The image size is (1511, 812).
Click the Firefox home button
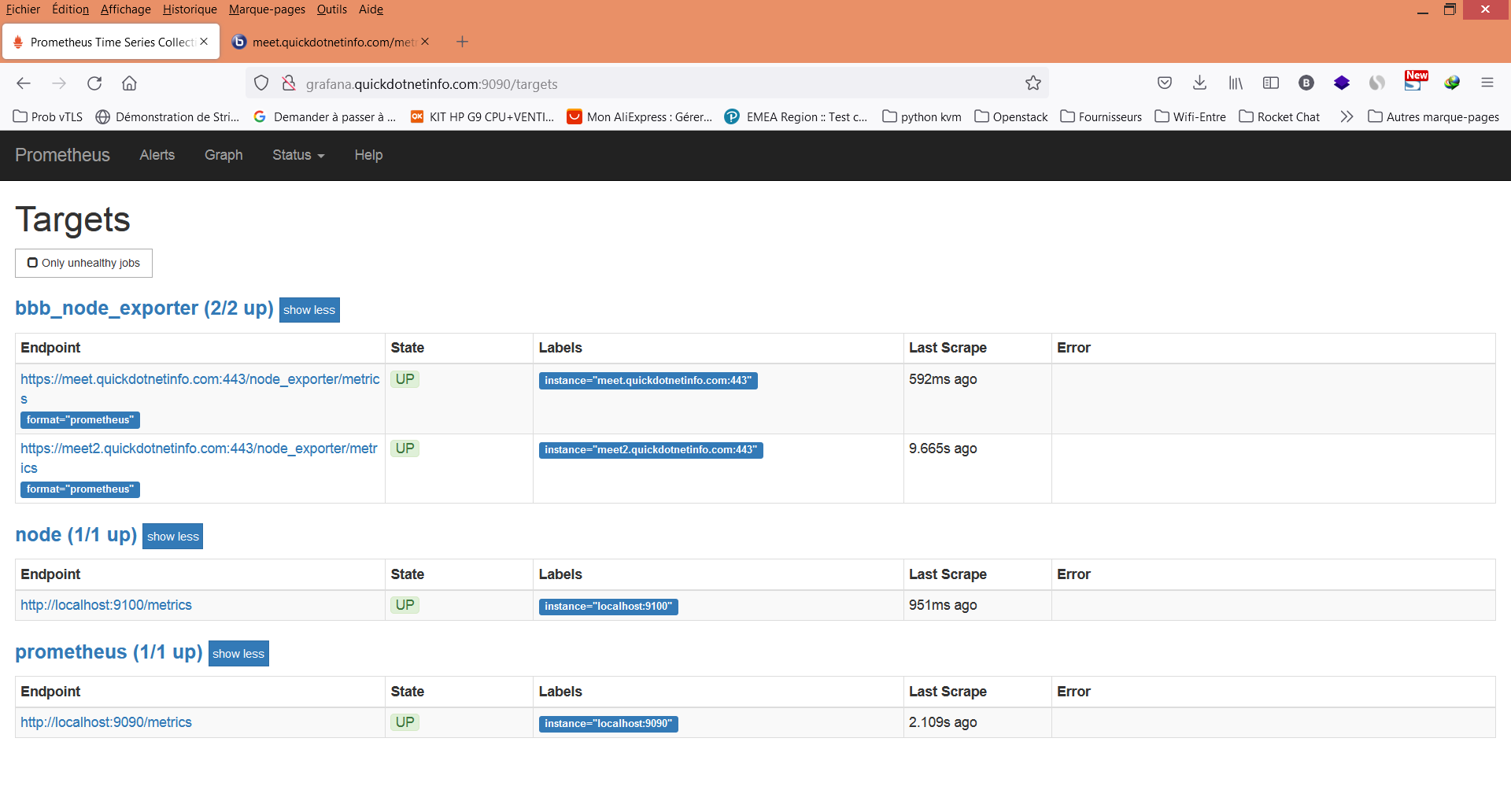coord(129,83)
